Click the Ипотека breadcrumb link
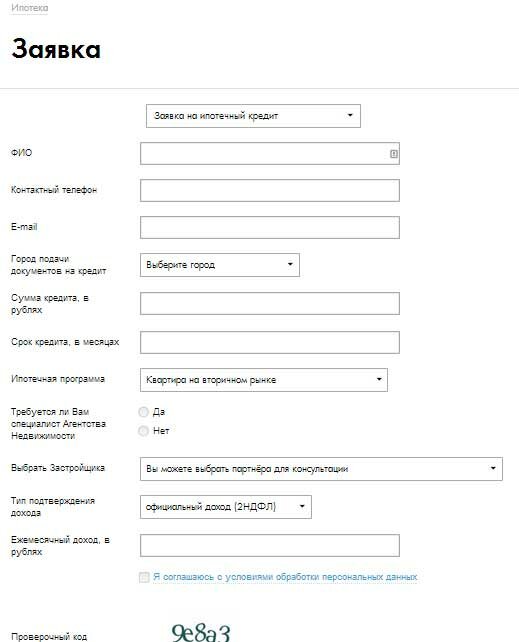The image size is (519, 642). point(29,8)
